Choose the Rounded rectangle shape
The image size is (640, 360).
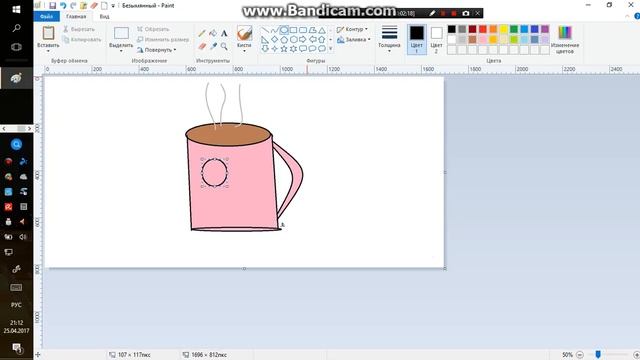coord(303,30)
